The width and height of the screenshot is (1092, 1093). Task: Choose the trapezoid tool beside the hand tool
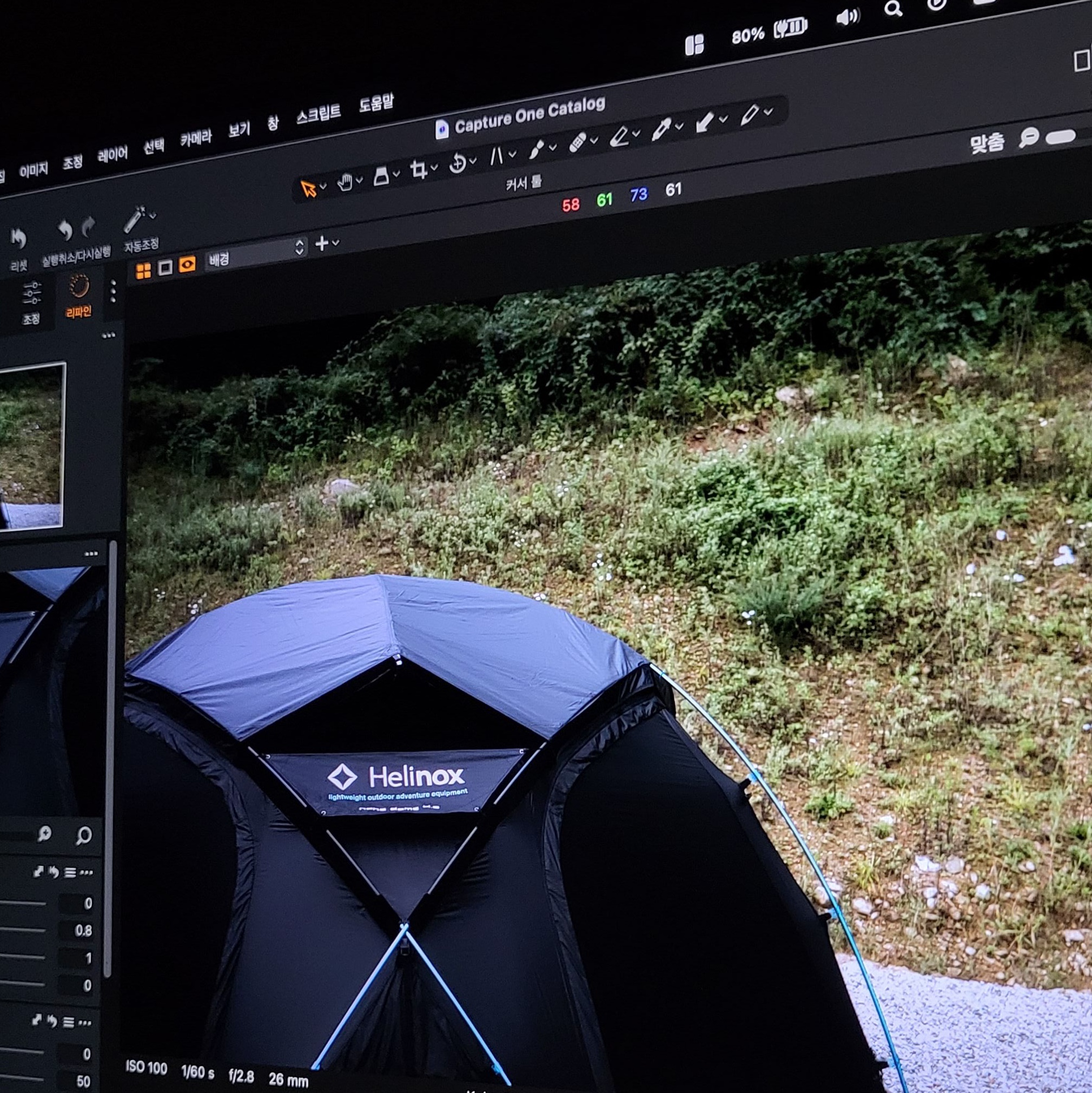[381, 177]
